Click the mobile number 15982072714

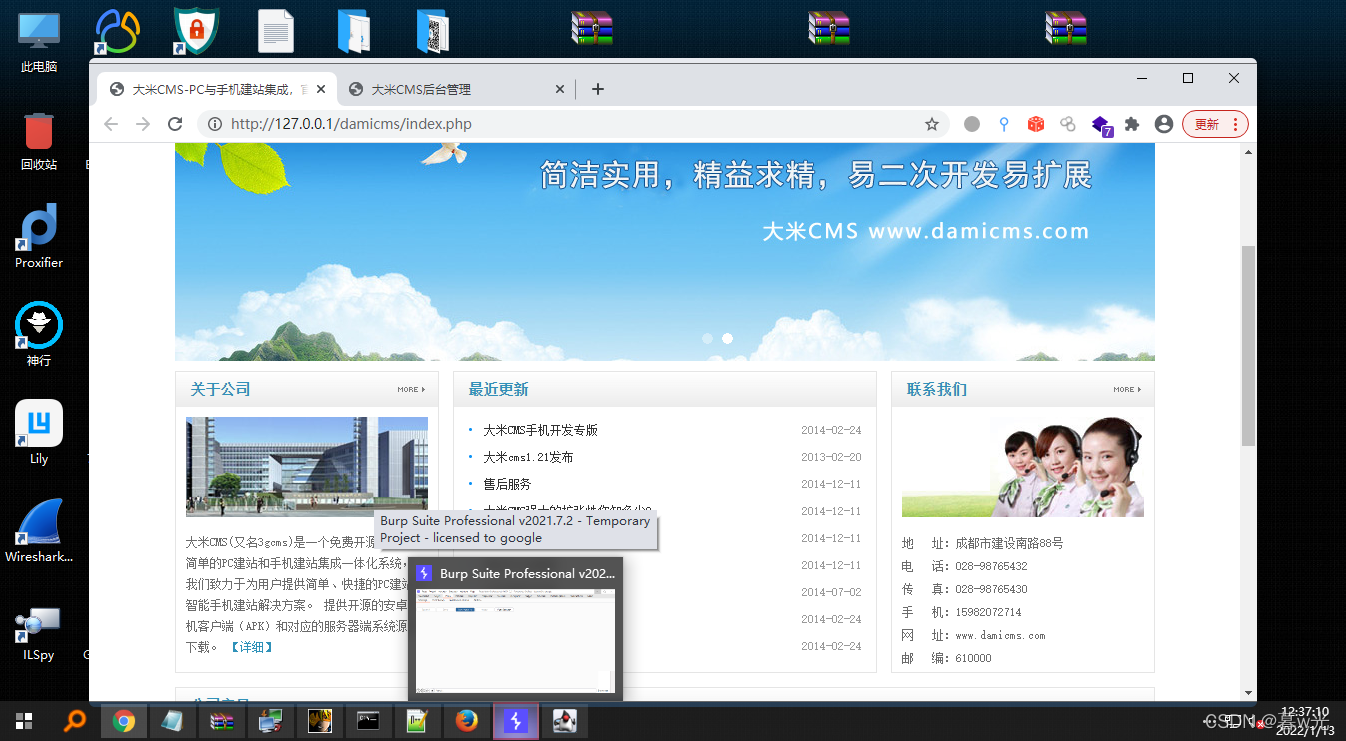pyautogui.click(x=988, y=612)
